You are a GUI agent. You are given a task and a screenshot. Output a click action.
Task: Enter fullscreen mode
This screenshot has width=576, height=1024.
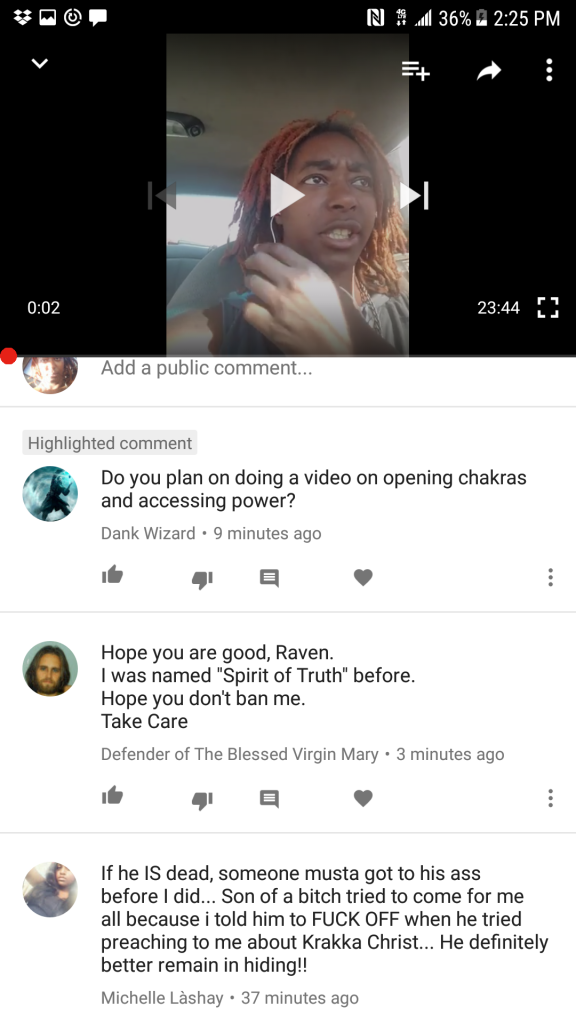click(x=547, y=307)
